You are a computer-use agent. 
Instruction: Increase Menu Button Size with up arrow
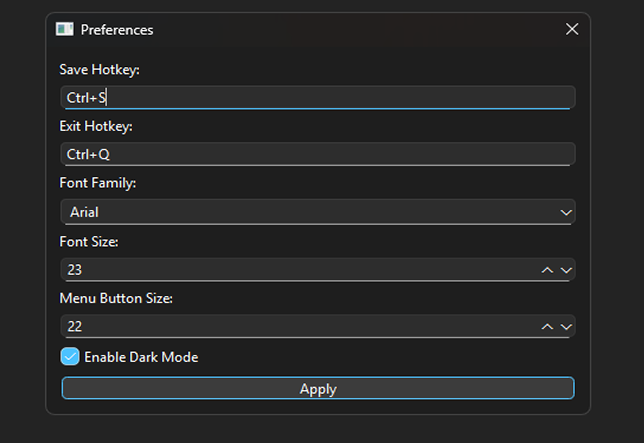547,326
